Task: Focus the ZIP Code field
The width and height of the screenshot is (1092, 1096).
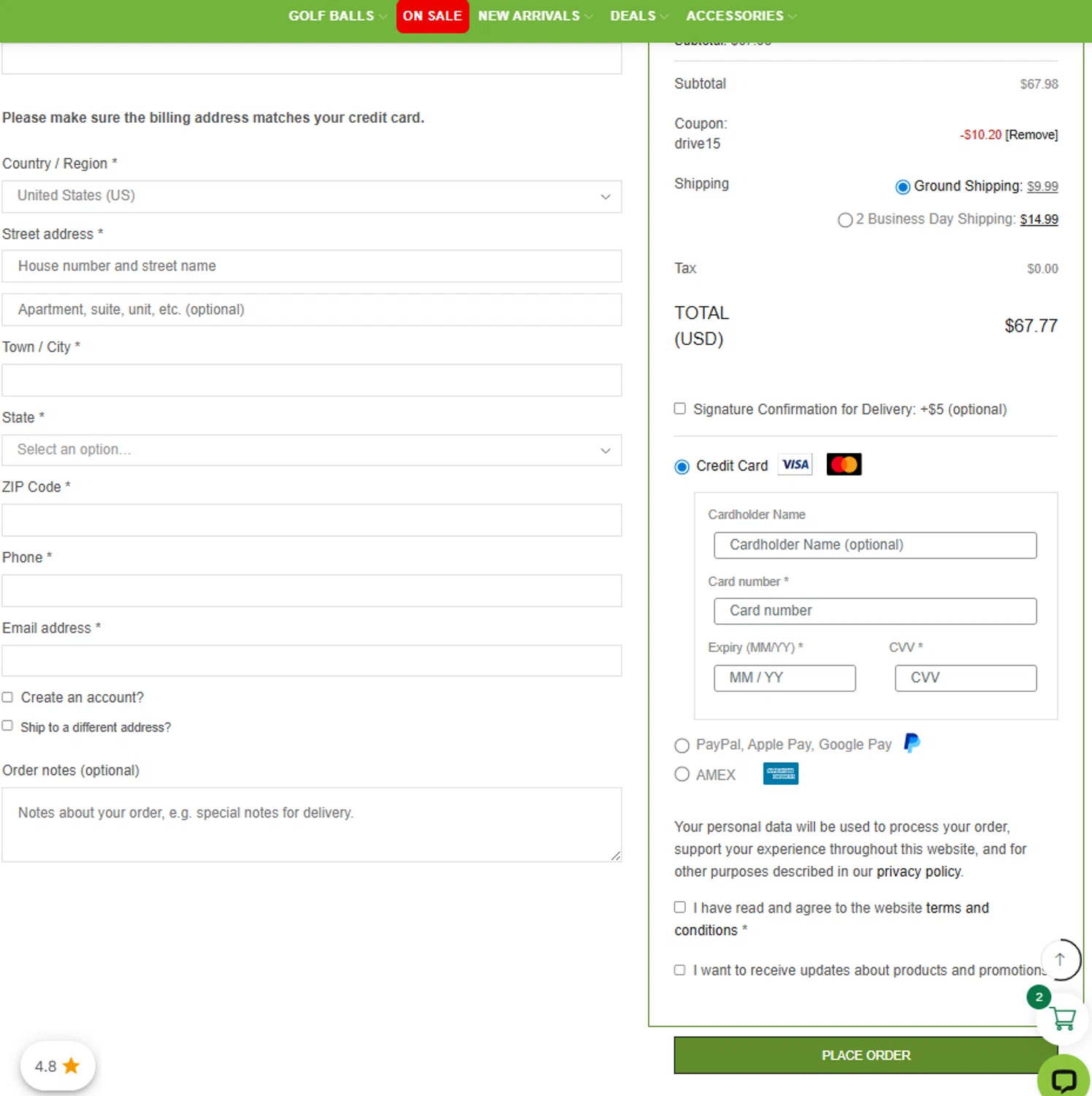Action: point(312,520)
